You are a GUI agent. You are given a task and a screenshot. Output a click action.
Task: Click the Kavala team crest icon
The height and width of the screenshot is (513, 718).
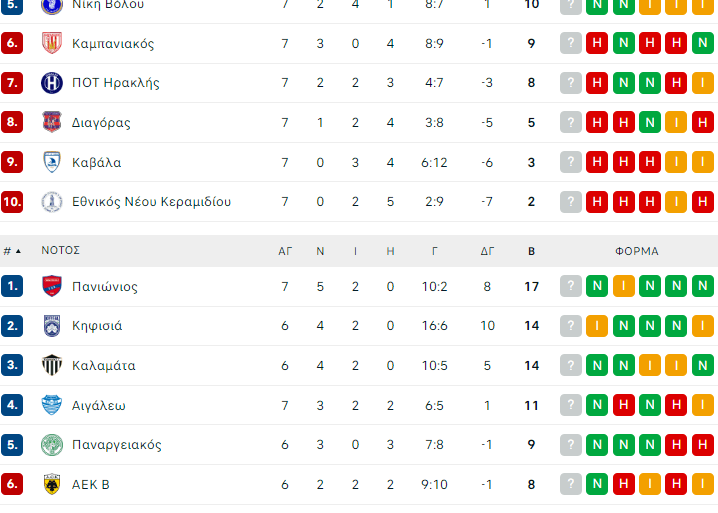click(x=52, y=162)
